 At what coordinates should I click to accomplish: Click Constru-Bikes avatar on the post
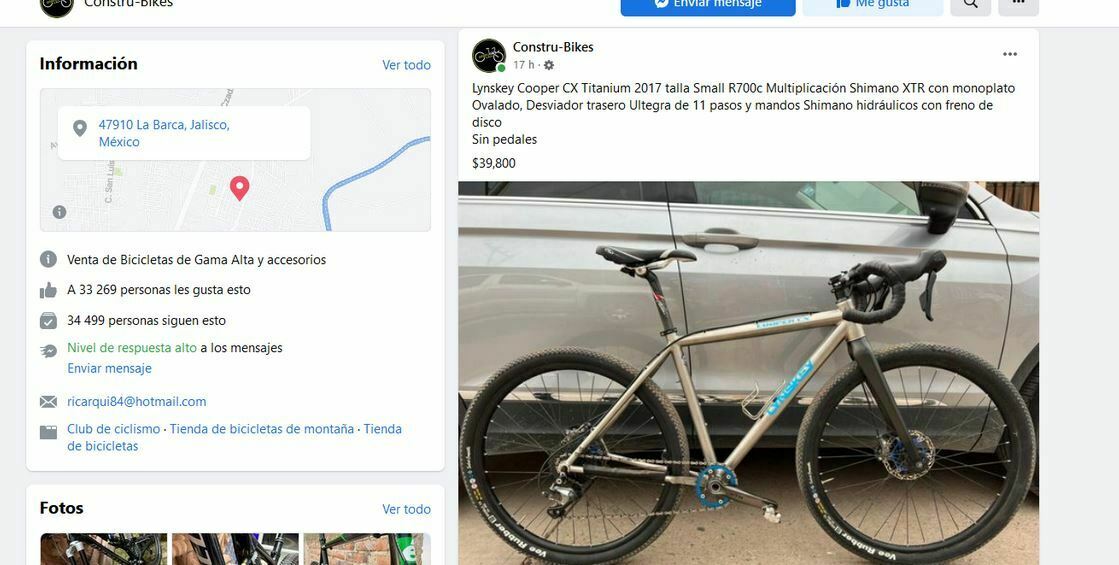(x=489, y=56)
